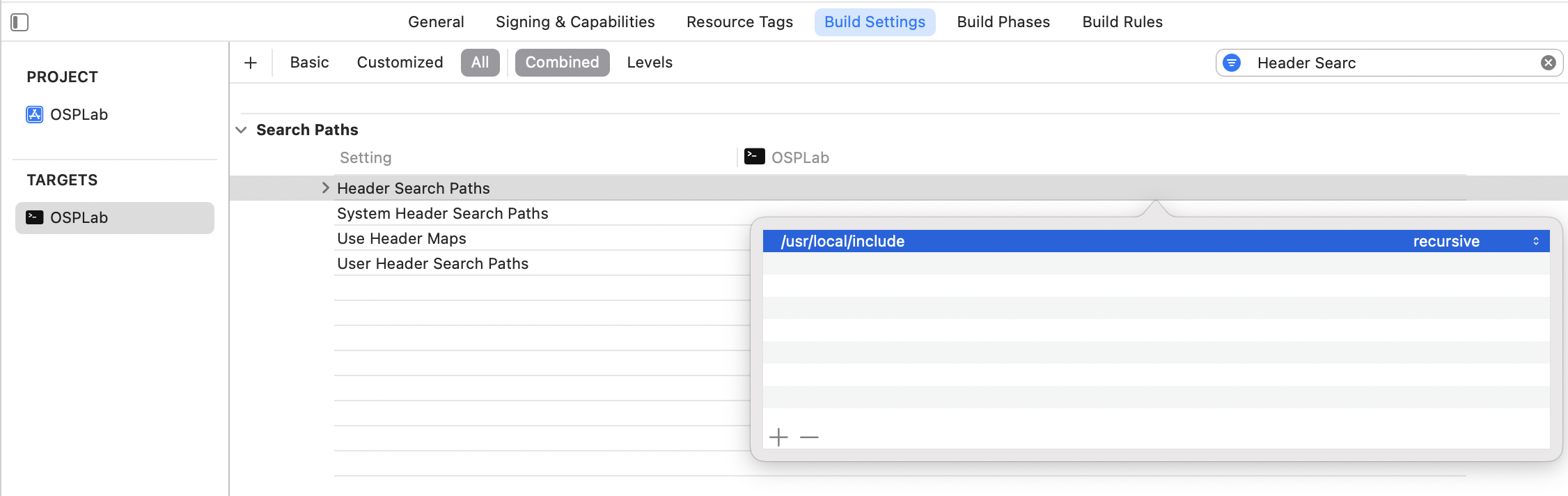Click the search filter icon
The image size is (1568, 496).
pyautogui.click(x=1232, y=63)
